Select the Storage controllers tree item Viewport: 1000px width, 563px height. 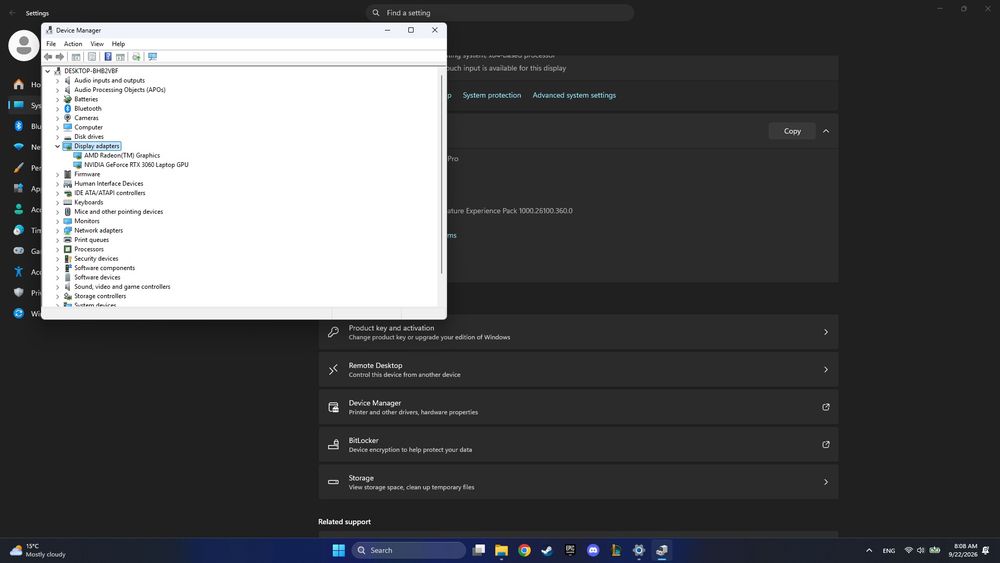click(100, 296)
